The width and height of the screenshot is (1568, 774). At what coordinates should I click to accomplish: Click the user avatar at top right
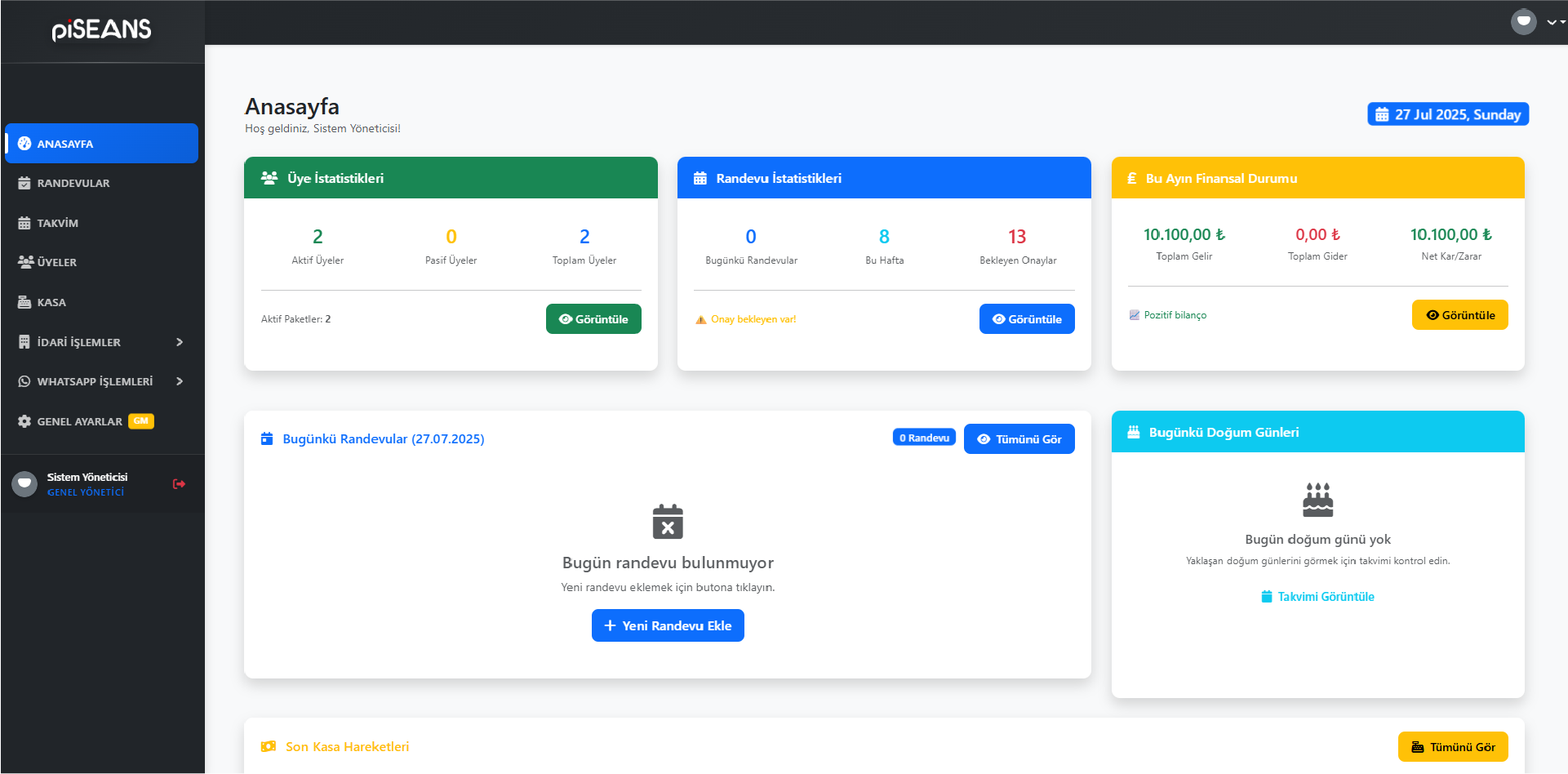[x=1523, y=21]
